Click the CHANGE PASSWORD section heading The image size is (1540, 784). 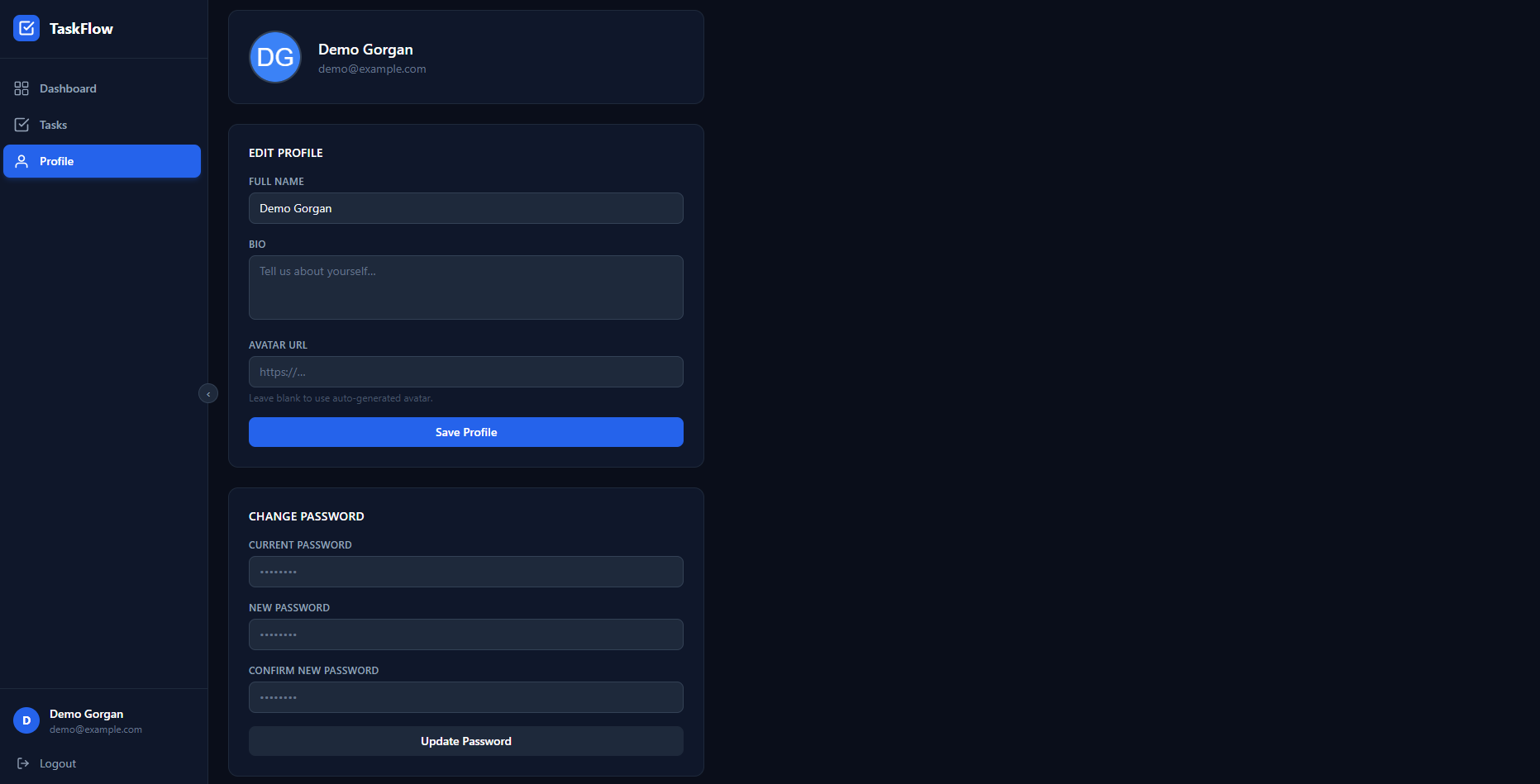307,516
